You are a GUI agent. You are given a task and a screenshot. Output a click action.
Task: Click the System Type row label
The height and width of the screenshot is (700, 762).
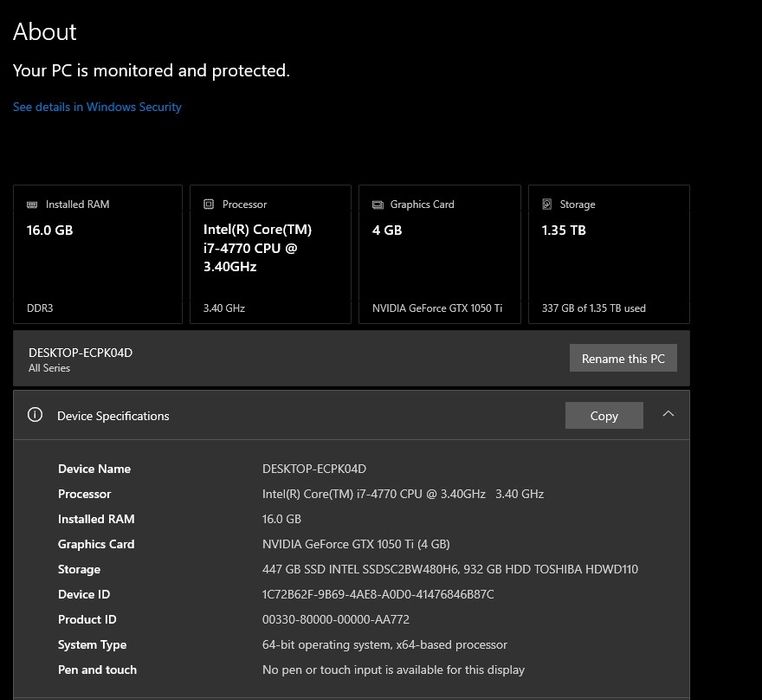point(92,645)
